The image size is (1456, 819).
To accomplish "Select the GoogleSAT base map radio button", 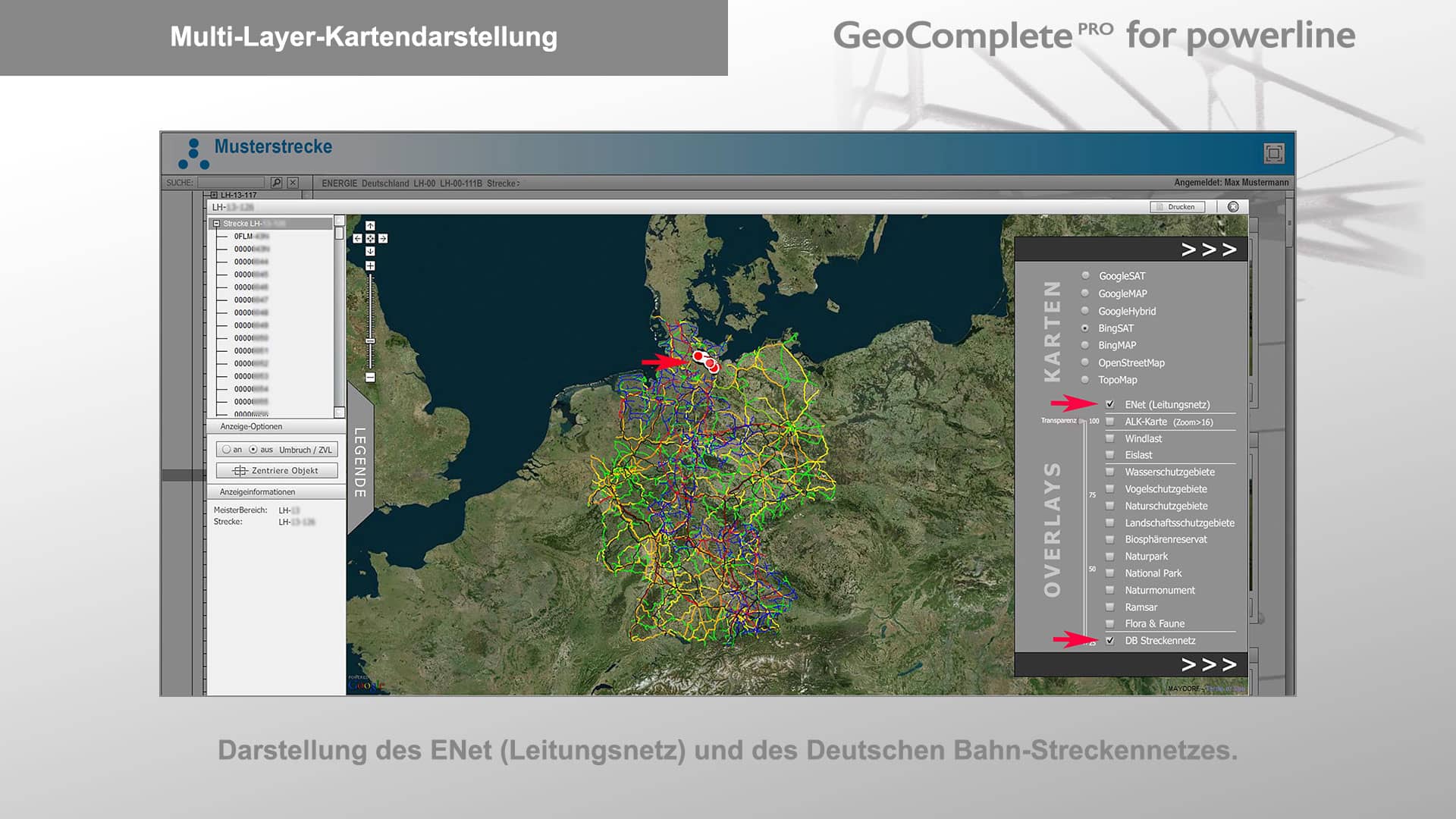I will pyautogui.click(x=1084, y=276).
